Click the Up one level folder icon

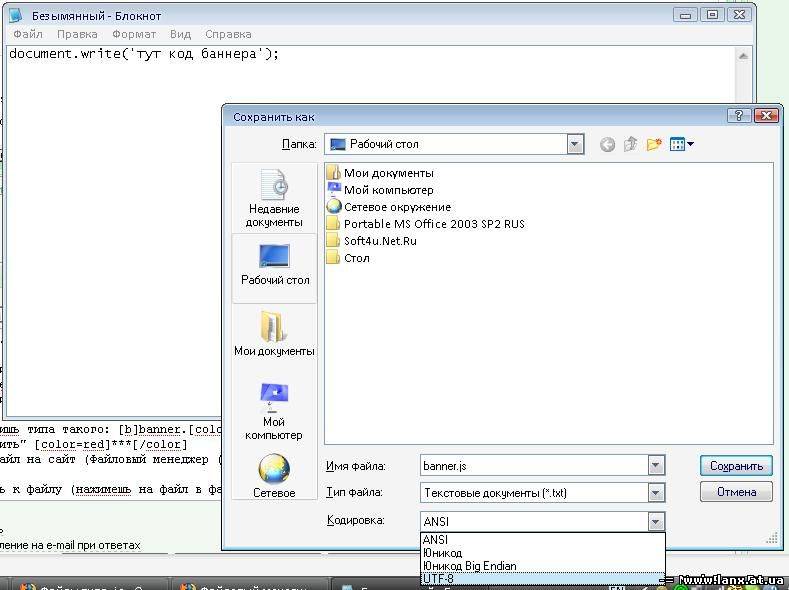click(630, 145)
